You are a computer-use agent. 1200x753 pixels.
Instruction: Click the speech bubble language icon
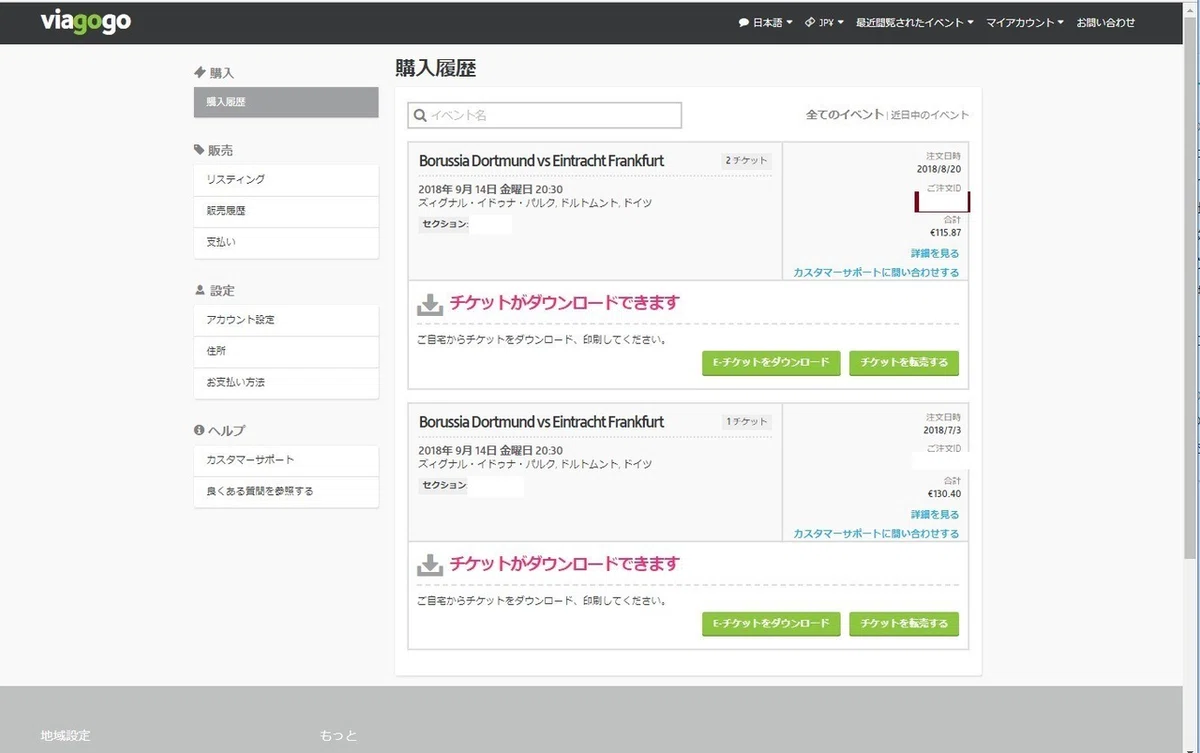click(744, 23)
